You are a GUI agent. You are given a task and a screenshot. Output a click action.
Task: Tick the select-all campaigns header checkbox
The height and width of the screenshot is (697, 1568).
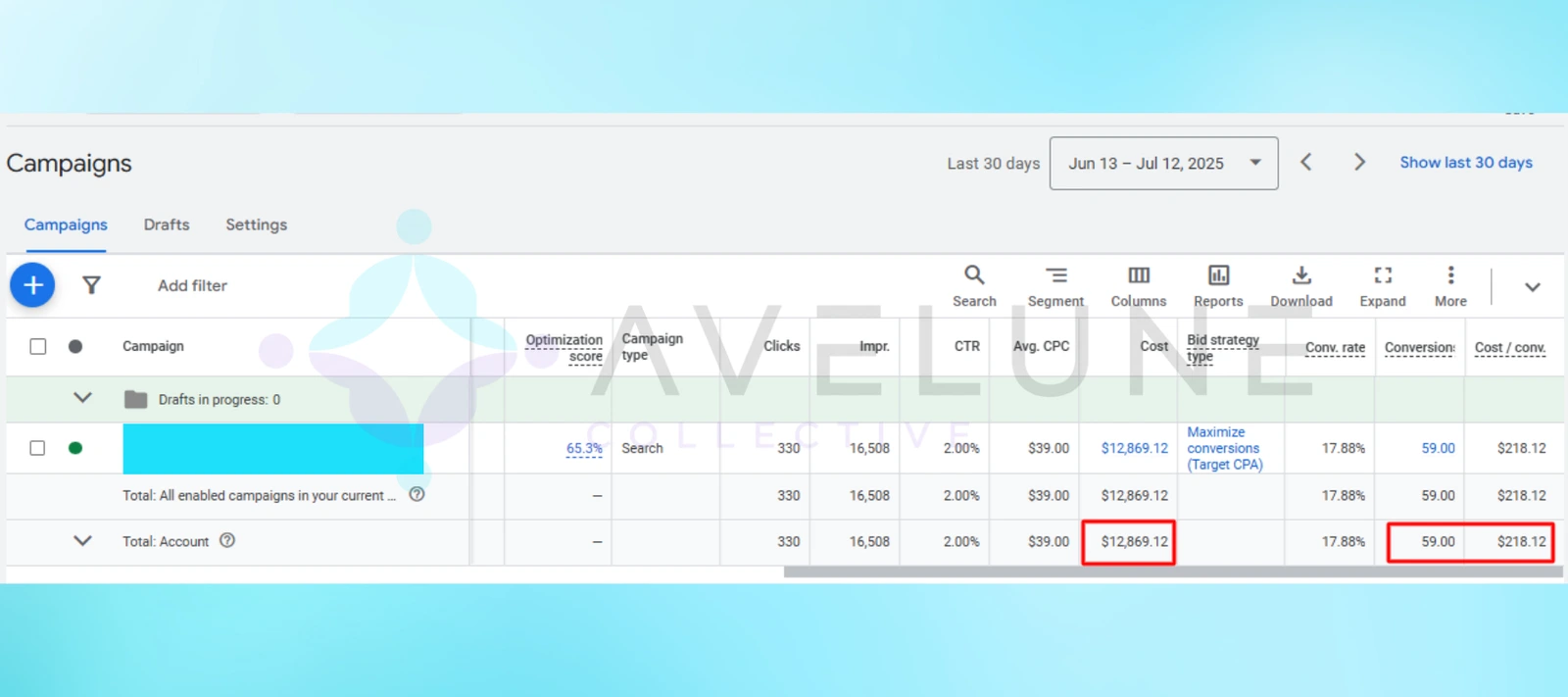(37, 346)
